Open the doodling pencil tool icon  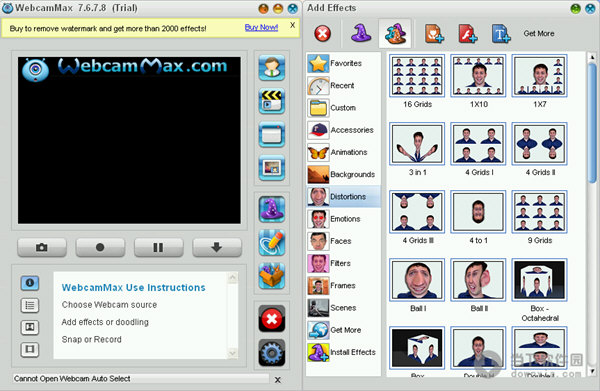[x=272, y=243]
